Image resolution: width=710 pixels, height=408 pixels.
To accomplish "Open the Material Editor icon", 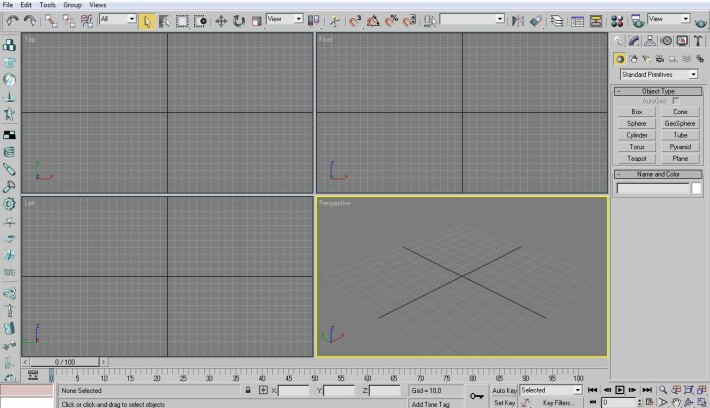I will [617, 21].
